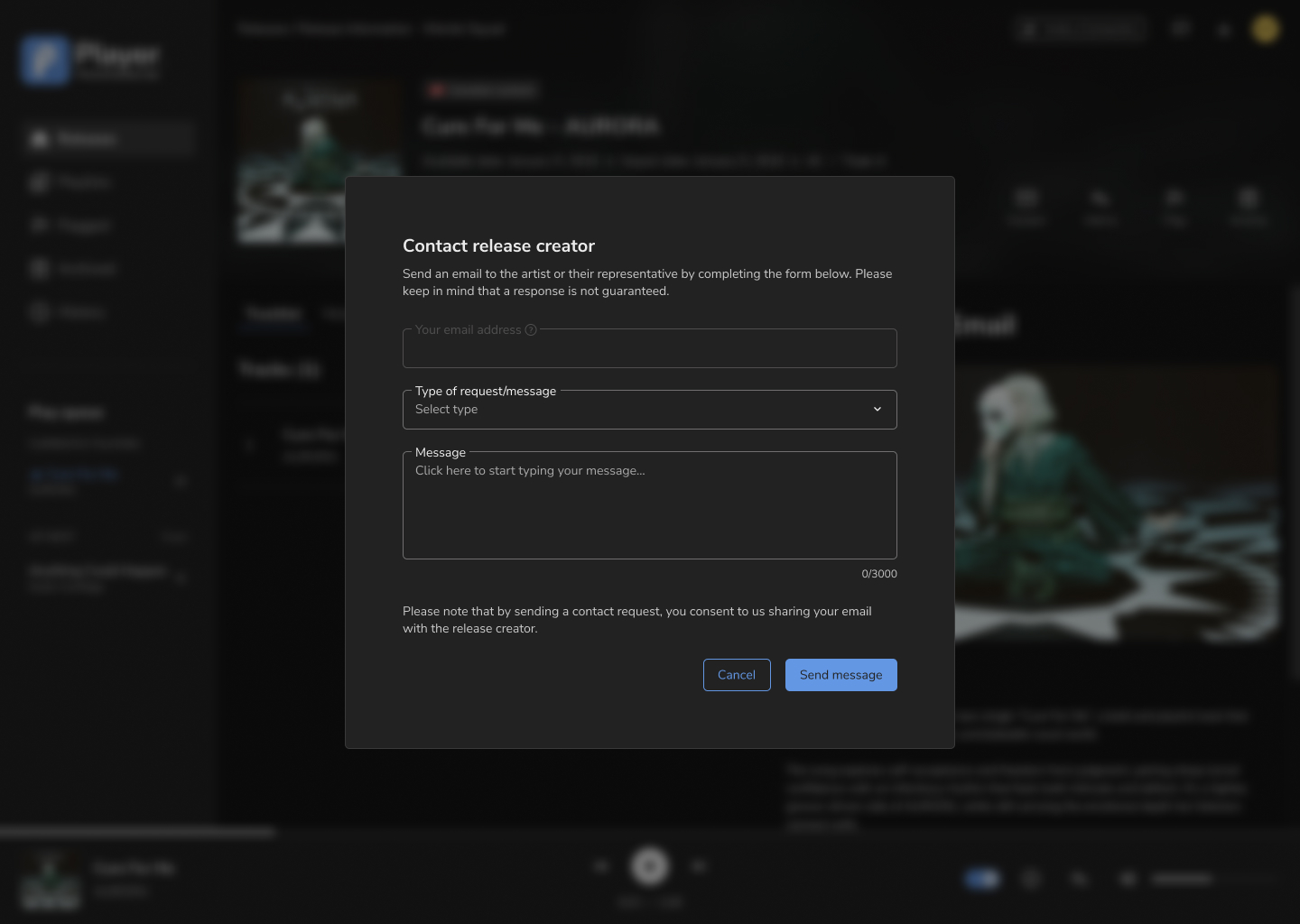This screenshot has width=1300, height=924.
Task: Switch to the Tracks tab
Action: coord(274,313)
